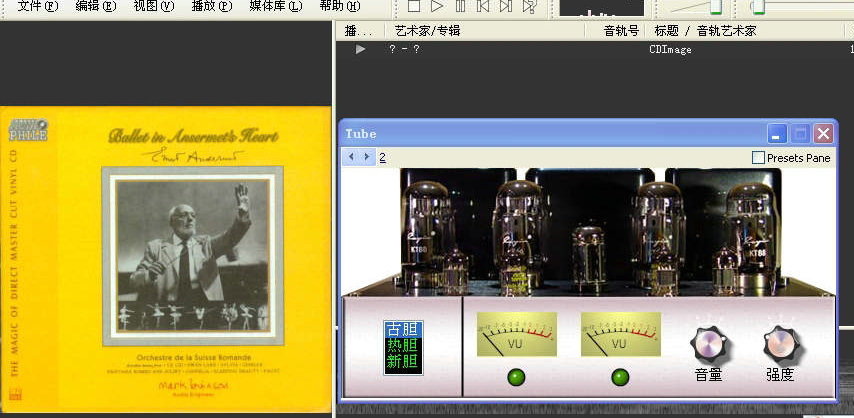Screen dimensions: 854x418
Task: Click the Play button in toolbar
Action: click(437, 6)
